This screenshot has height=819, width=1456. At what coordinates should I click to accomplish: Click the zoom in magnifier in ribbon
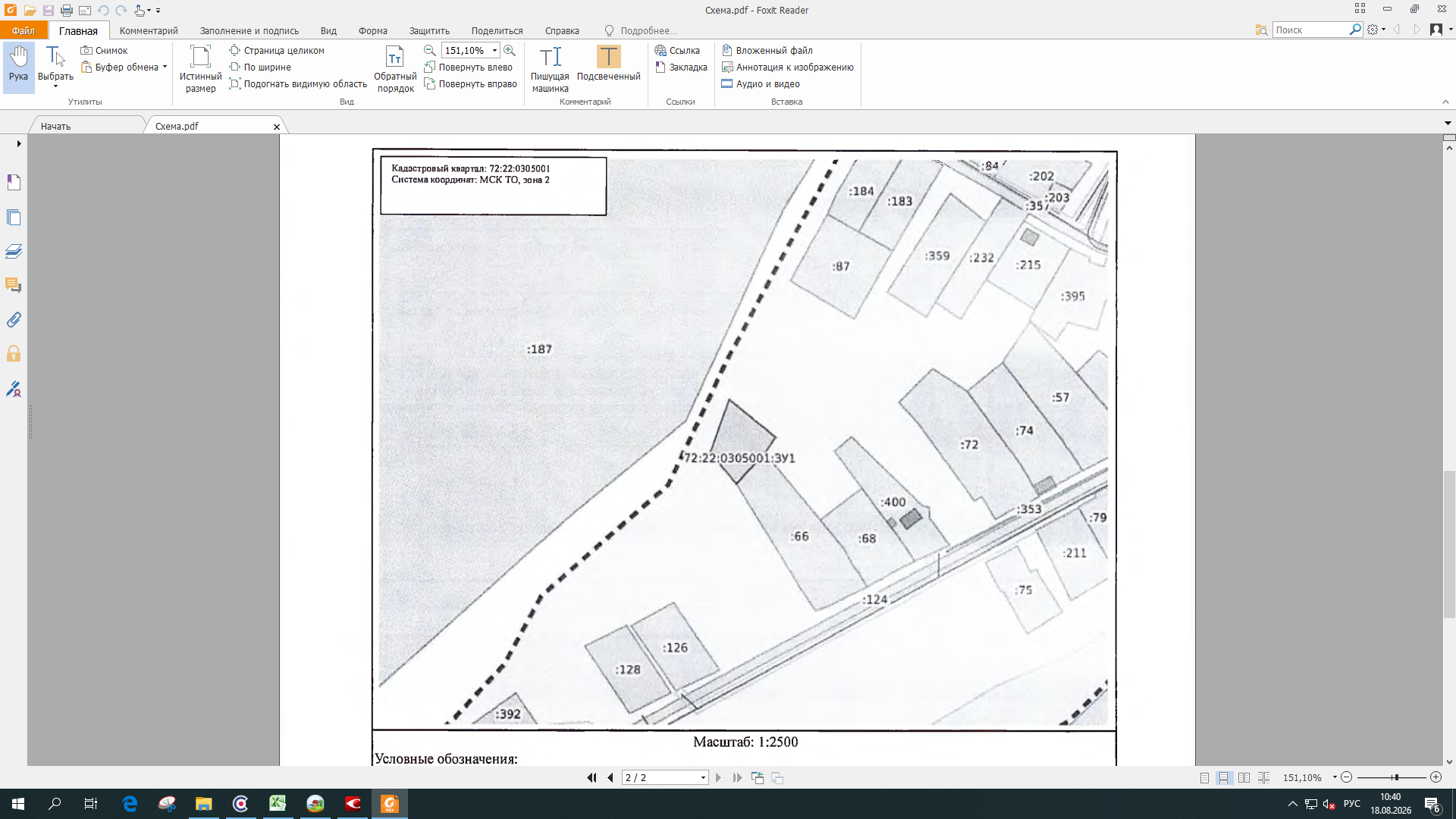(x=510, y=50)
